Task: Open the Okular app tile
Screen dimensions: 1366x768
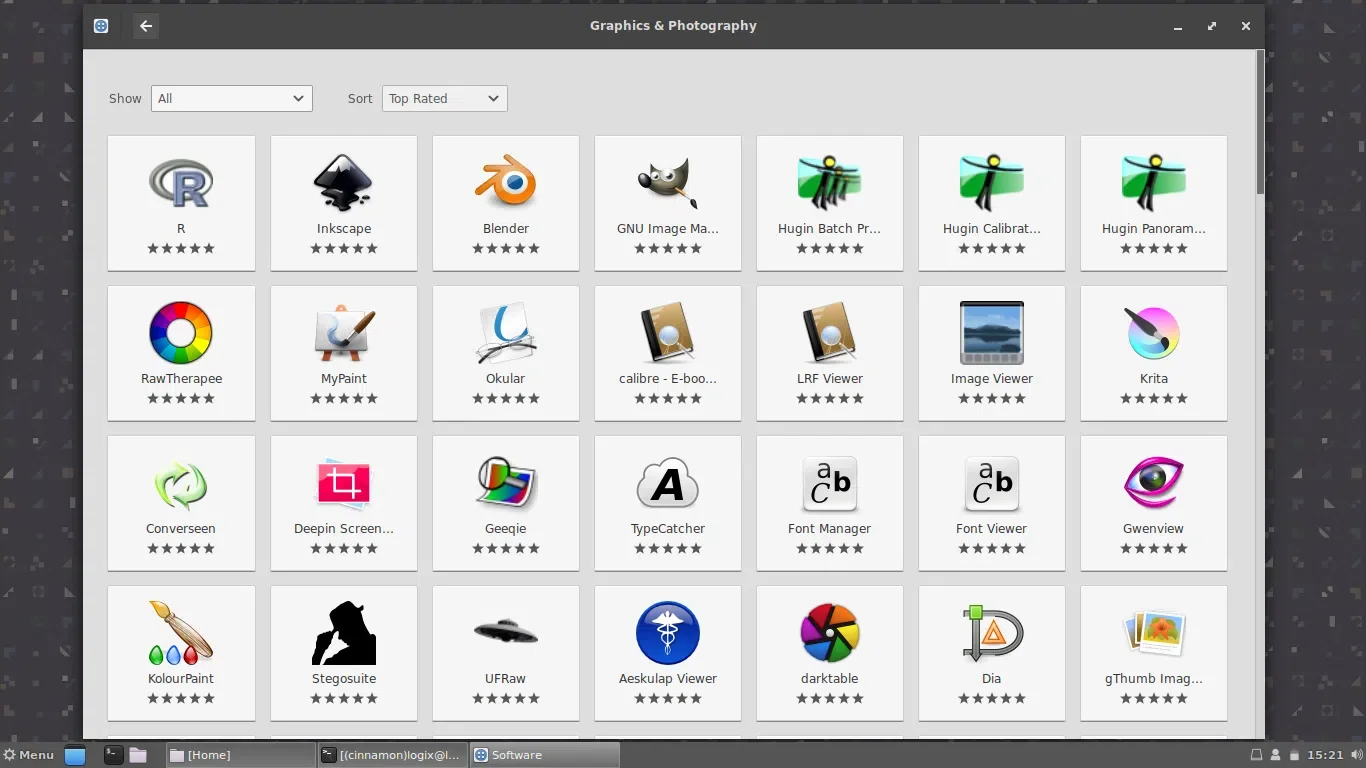Action: 506,353
